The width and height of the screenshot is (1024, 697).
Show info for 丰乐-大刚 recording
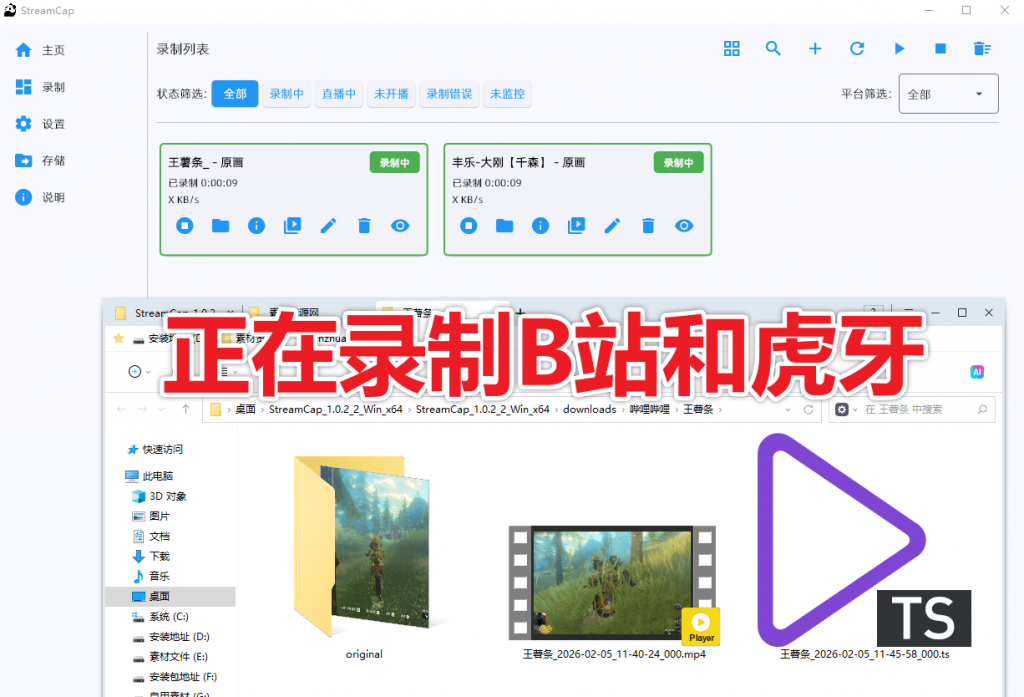(541, 226)
